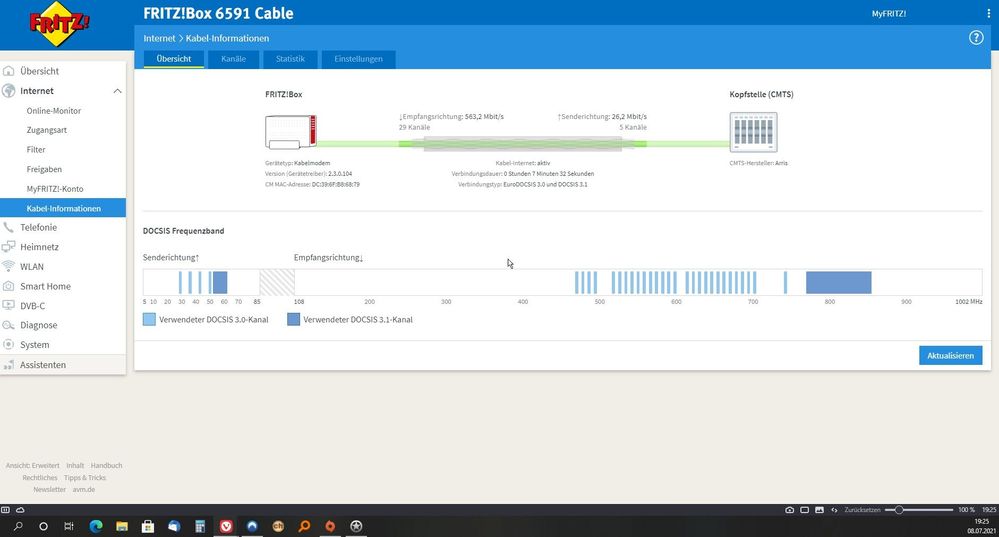This screenshot has height=537, width=999.
Task: Click the Diagnose icon in sidebar
Action: tap(8, 325)
